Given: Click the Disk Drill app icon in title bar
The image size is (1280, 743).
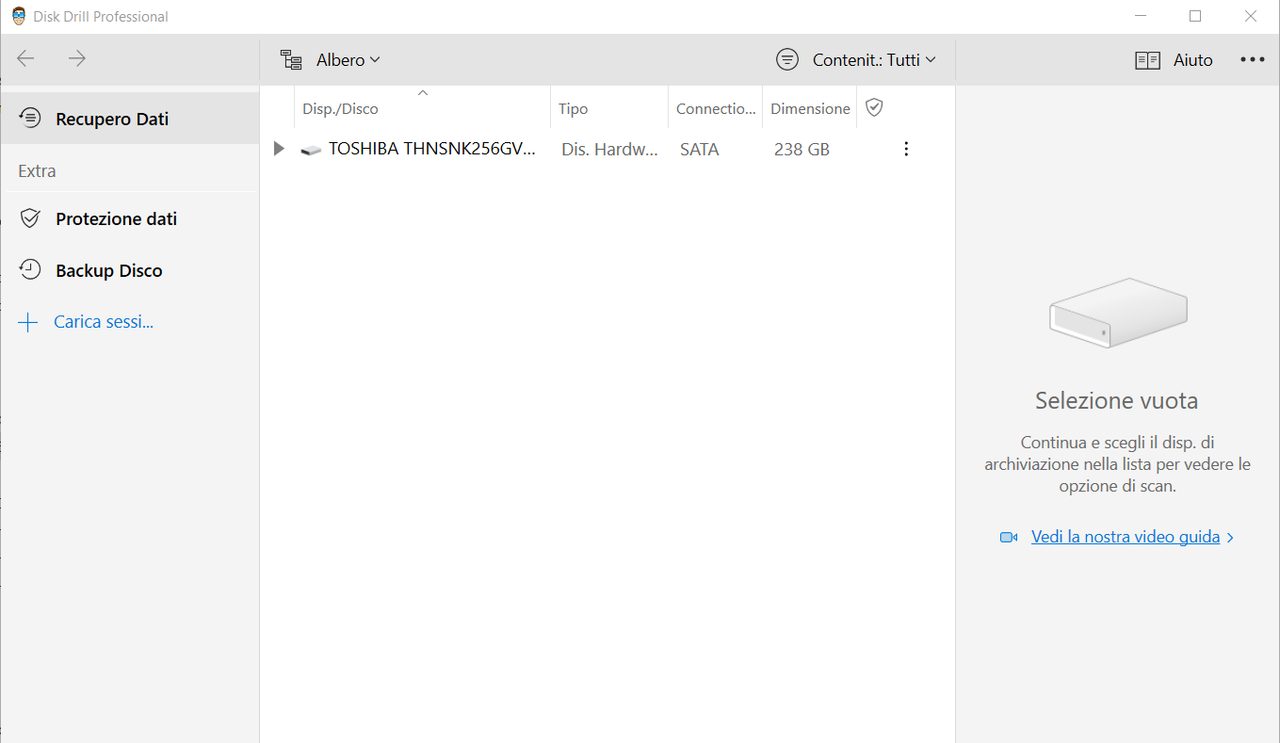Looking at the screenshot, I should point(19,16).
